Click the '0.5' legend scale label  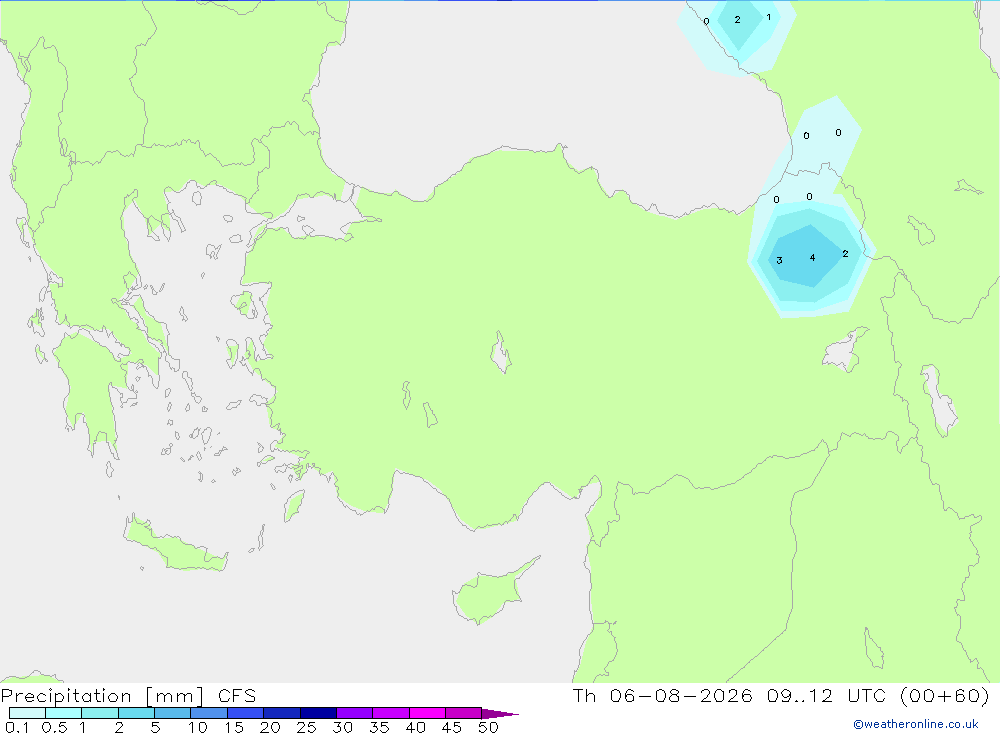pos(54,727)
